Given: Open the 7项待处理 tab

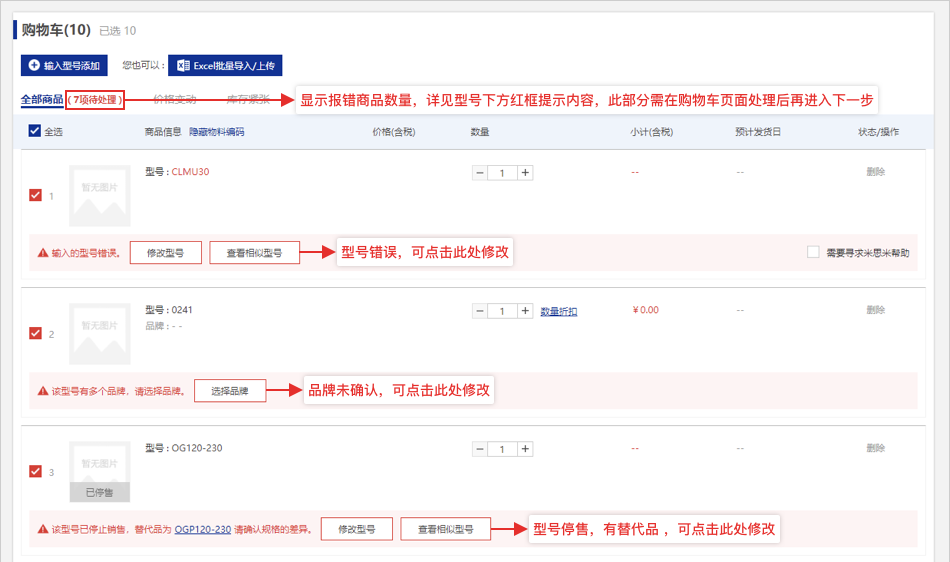Looking at the screenshot, I should click(x=96, y=100).
